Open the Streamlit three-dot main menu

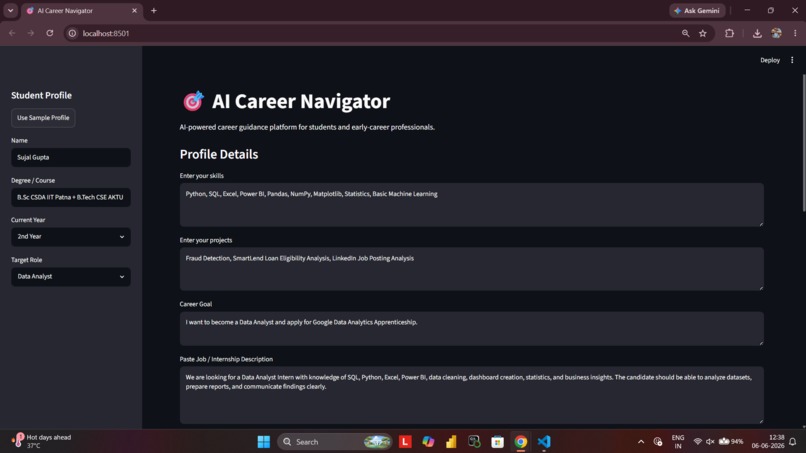click(x=792, y=60)
